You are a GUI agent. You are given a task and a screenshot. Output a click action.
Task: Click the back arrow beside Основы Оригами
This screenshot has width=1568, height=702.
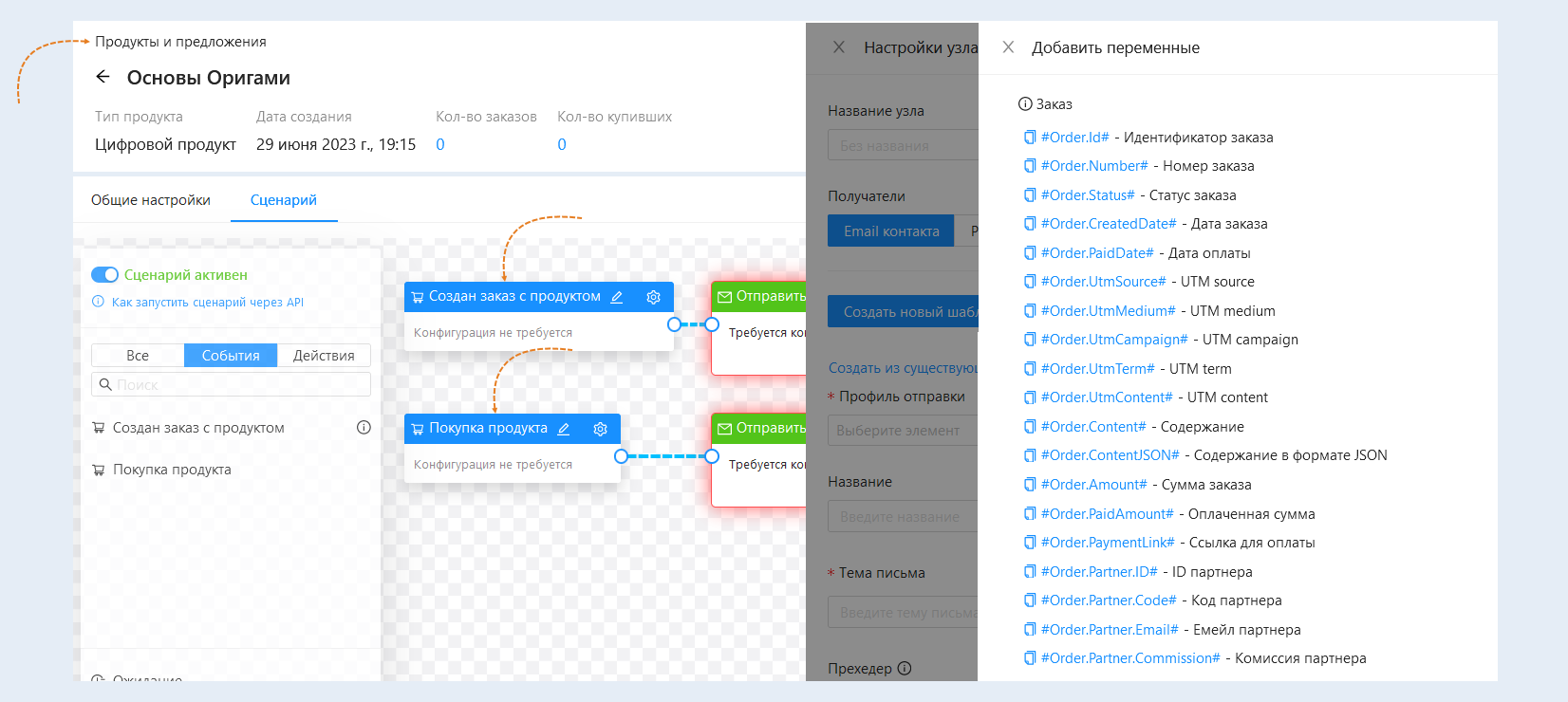(103, 78)
